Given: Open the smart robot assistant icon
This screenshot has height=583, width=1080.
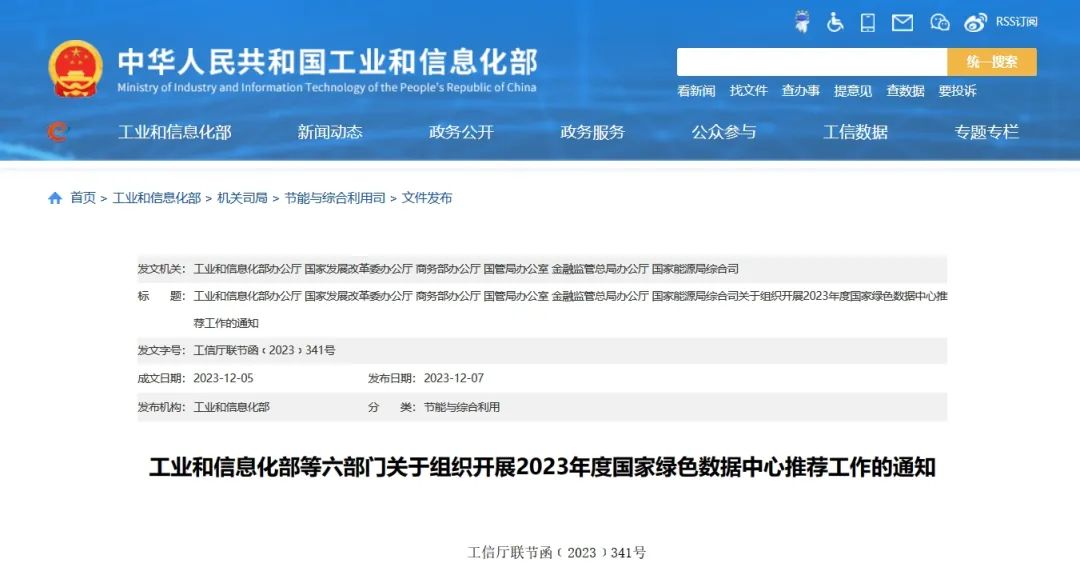Looking at the screenshot, I should [802, 22].
